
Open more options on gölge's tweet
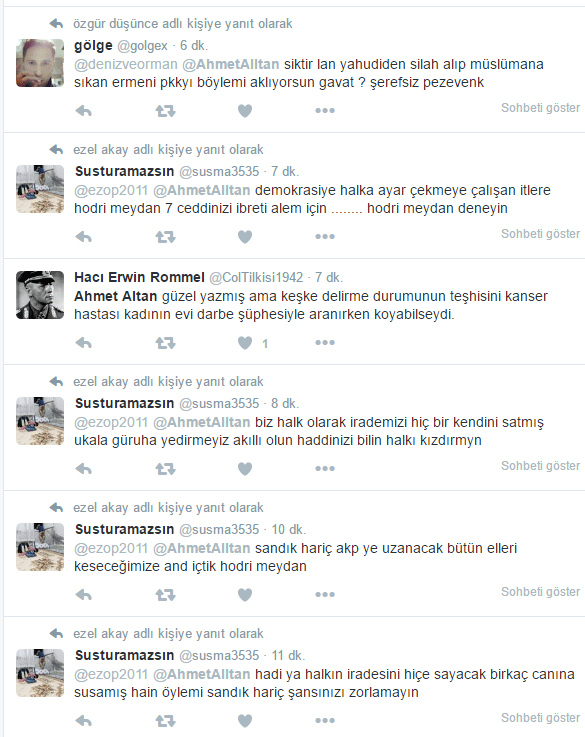(325, 111)
